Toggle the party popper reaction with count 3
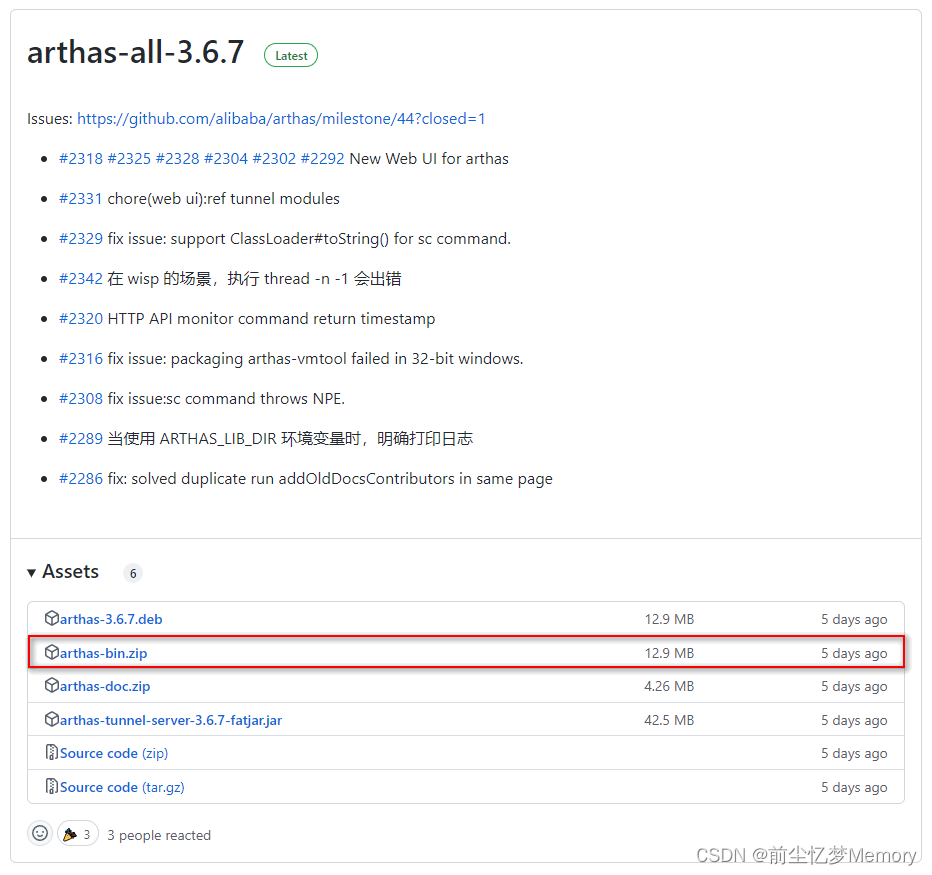Image resolution: width=932 pixels, height=875 pixels. [77, 834]
